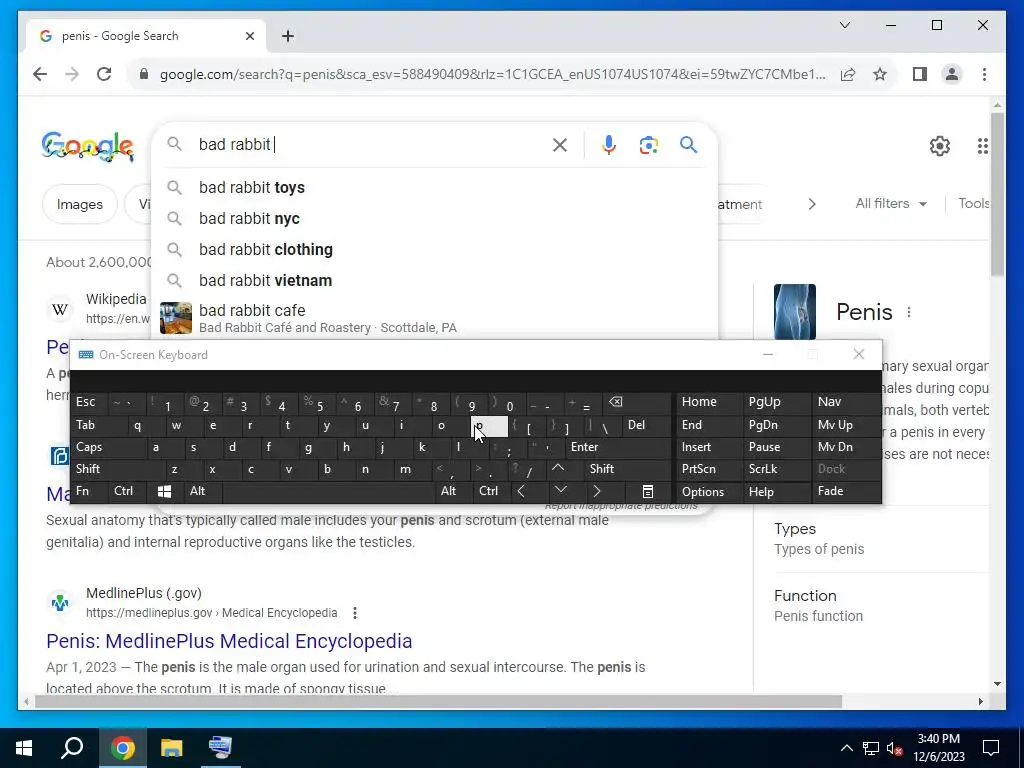Viewport: 1024px width, 768px height.
Task: Open Chrome's three-dot menu
Action: click(984, 74)
